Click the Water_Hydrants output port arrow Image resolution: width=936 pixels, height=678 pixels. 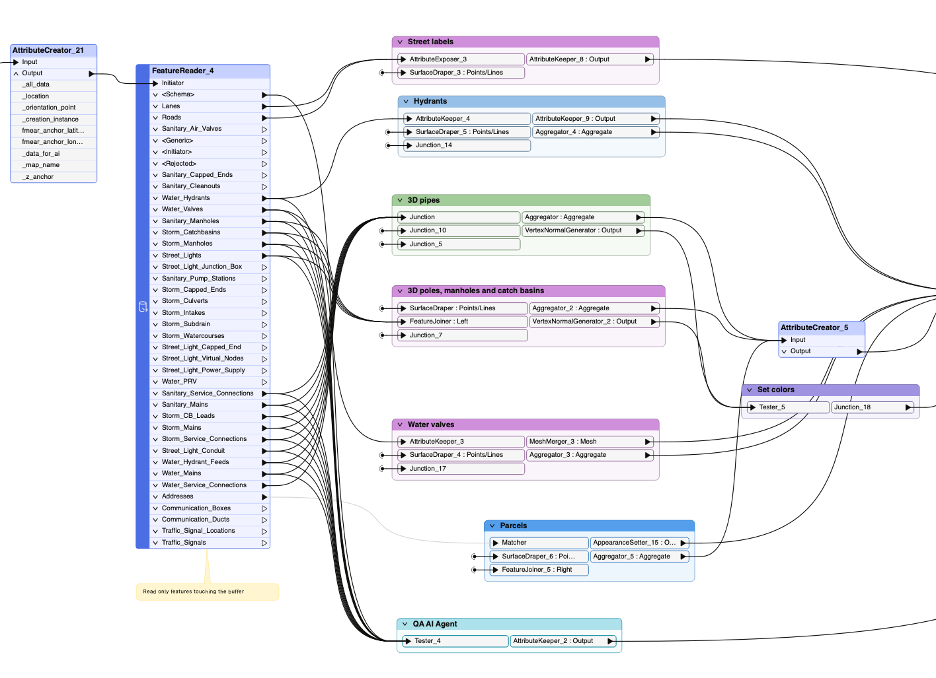(x=264, y=198)
